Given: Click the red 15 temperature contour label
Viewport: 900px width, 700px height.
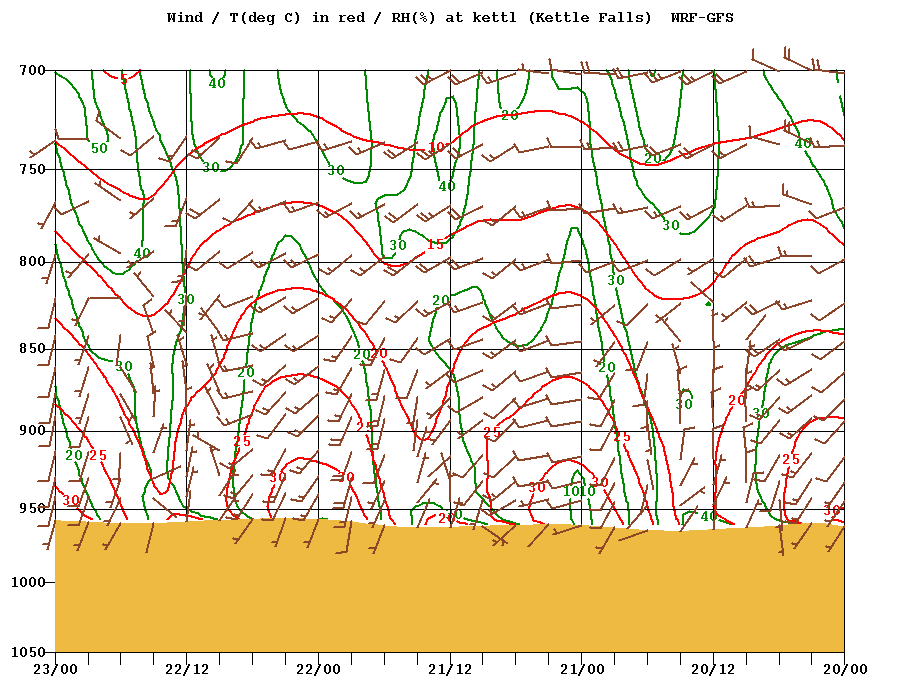Looking at the screenshot, I should pyautogui.click(x=435, y=244).
